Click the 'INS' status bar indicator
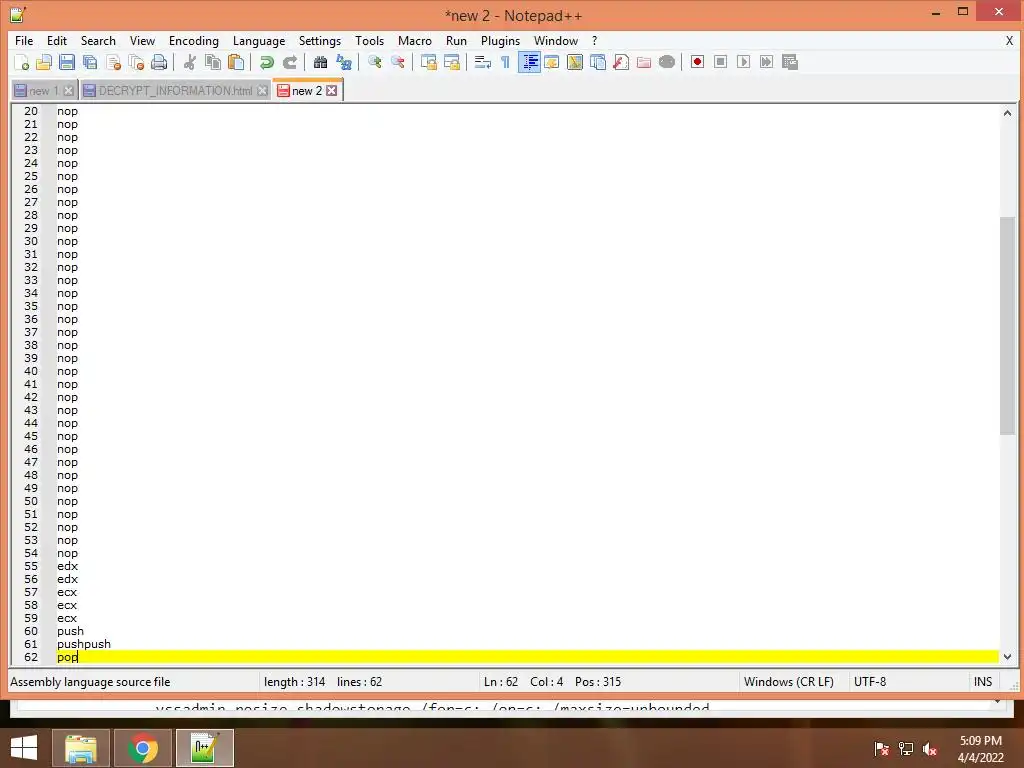1024x768 pixels. click(983, 682)
